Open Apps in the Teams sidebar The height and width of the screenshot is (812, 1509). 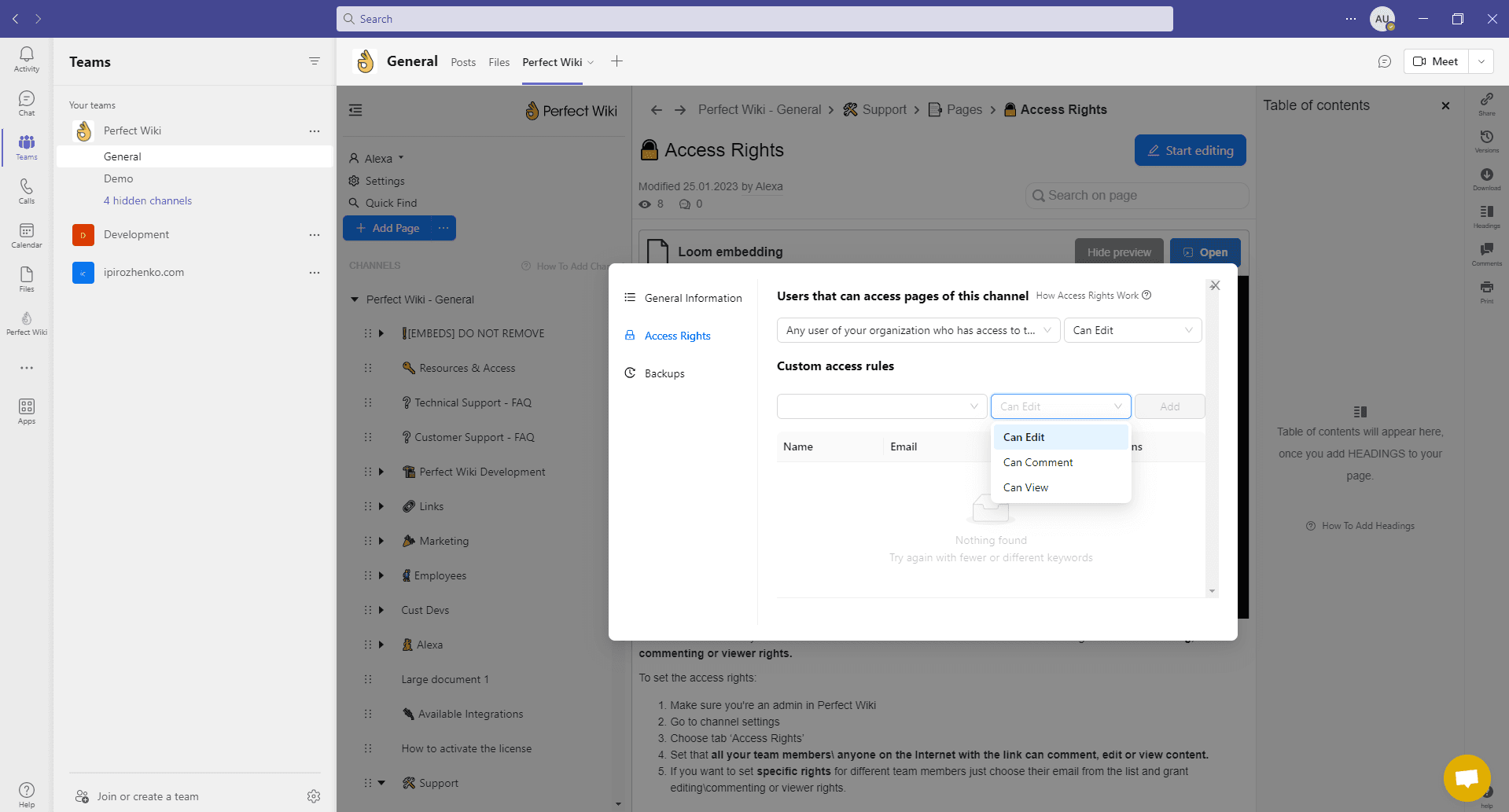[27, 411]
